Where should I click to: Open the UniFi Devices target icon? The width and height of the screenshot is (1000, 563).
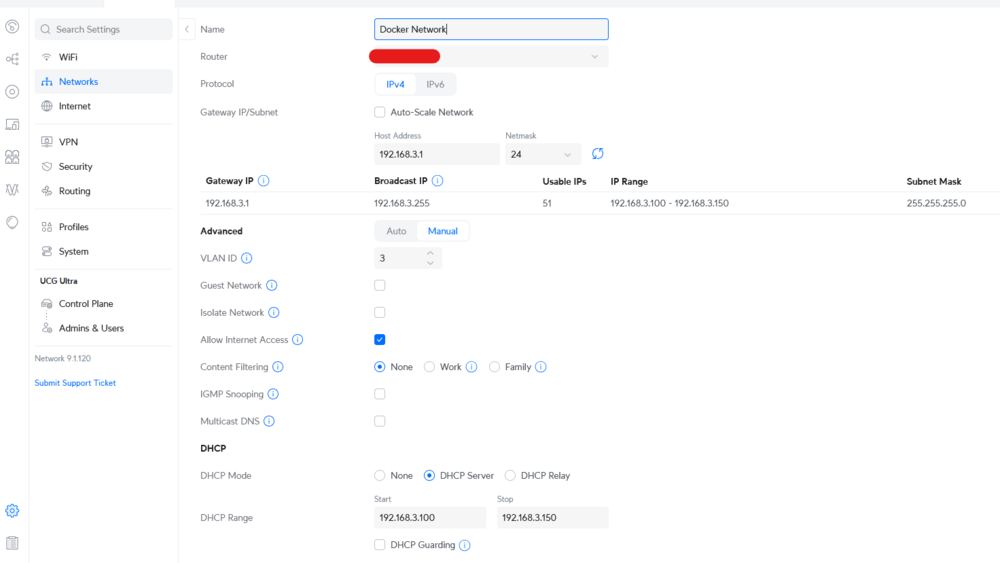(x=12, y=92)
